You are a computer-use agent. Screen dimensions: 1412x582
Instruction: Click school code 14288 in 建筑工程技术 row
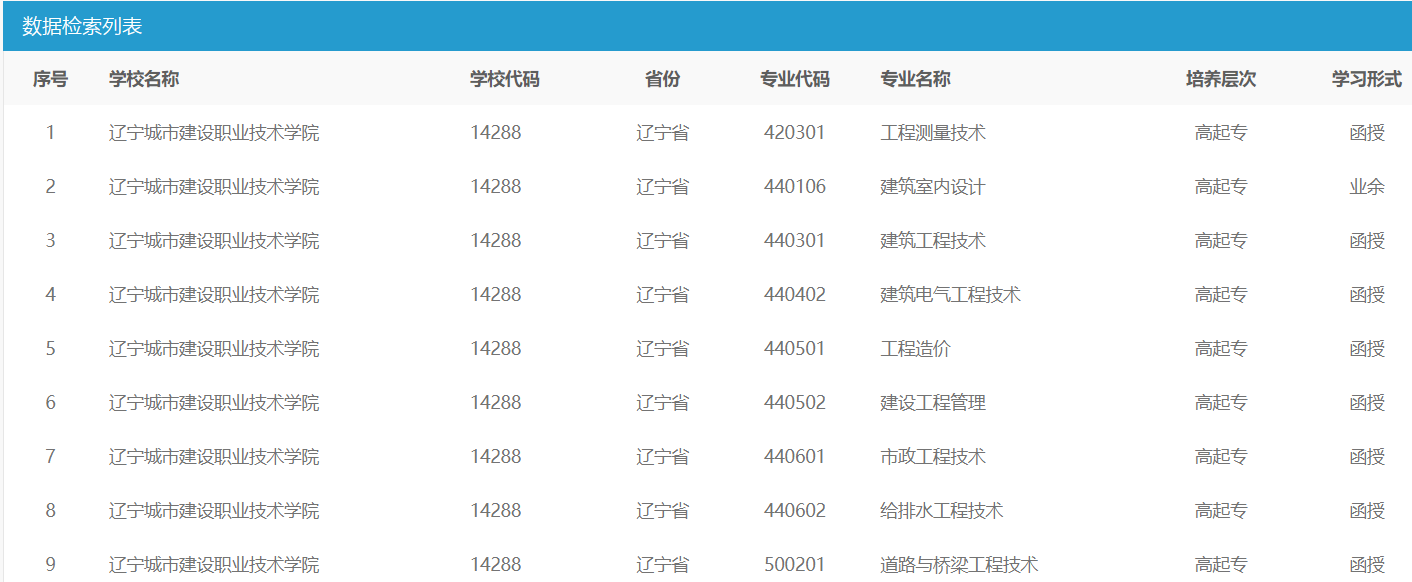[x=496, y=240]
